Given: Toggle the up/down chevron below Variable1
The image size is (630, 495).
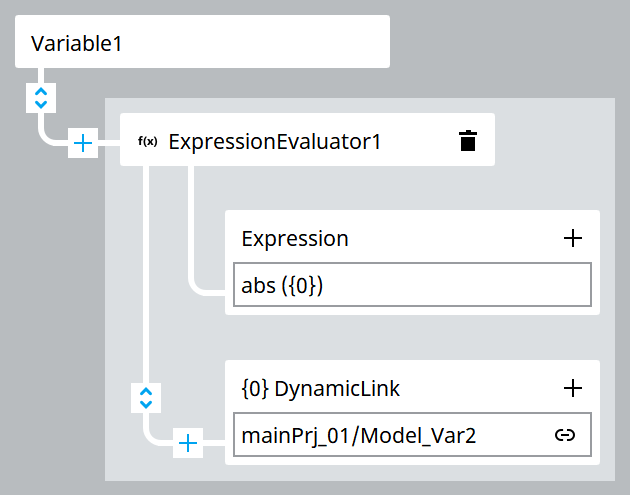Looking at the screenshot, I should 40,97.
